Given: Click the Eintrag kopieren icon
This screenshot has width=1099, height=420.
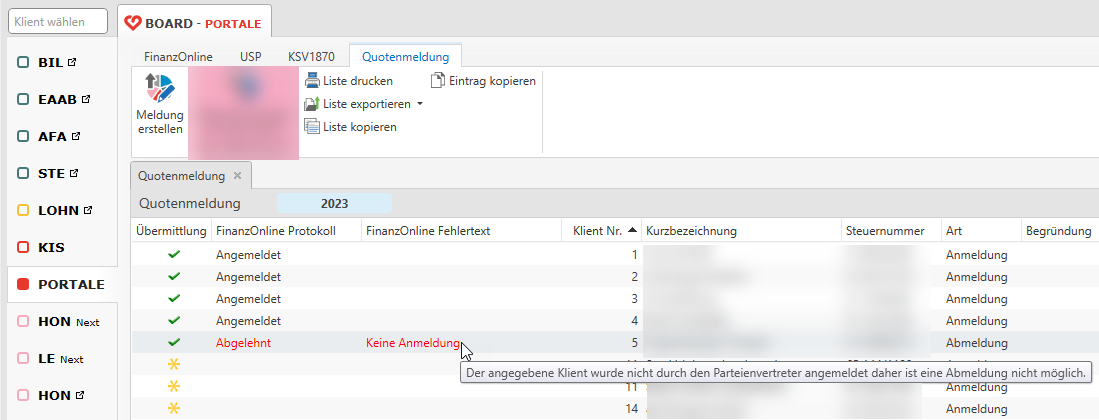Looking at the screenshot, I should point(438,81).
